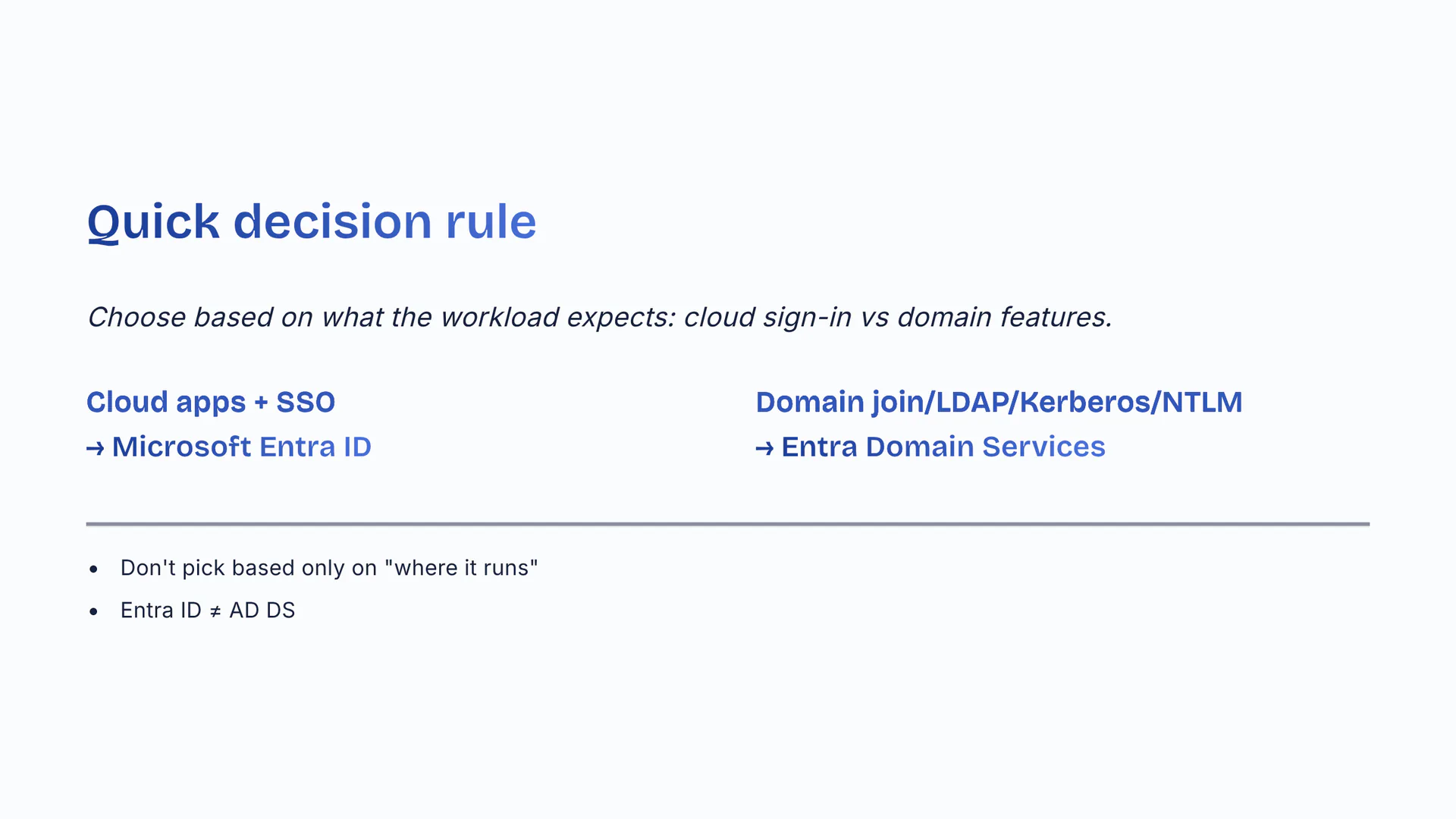Click the Entra Domain Services text

943,447
